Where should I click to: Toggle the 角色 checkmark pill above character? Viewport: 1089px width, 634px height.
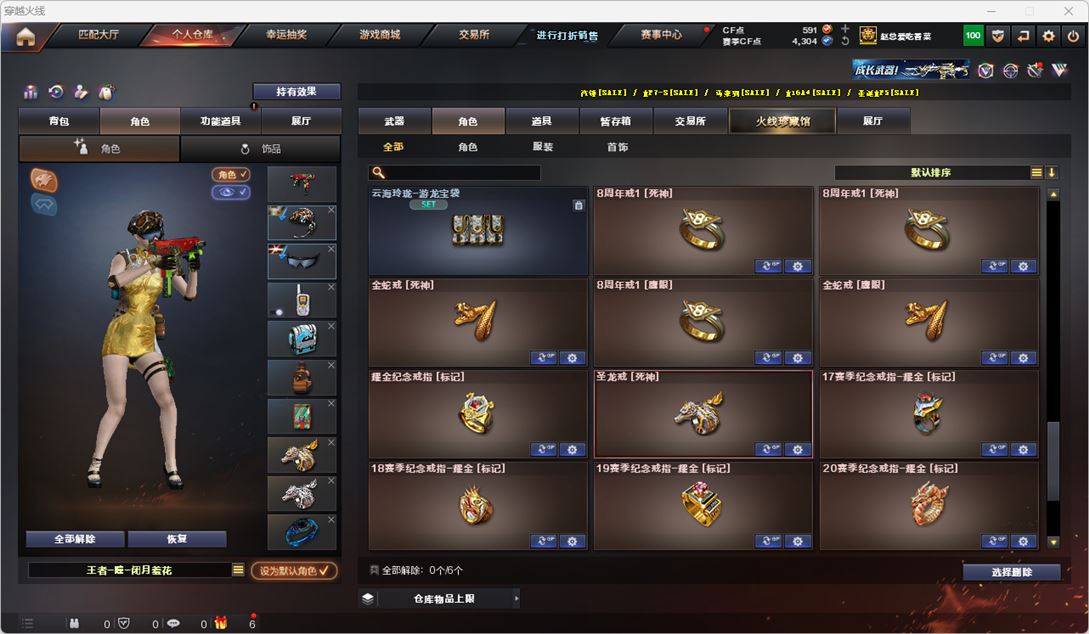[231, 174]
